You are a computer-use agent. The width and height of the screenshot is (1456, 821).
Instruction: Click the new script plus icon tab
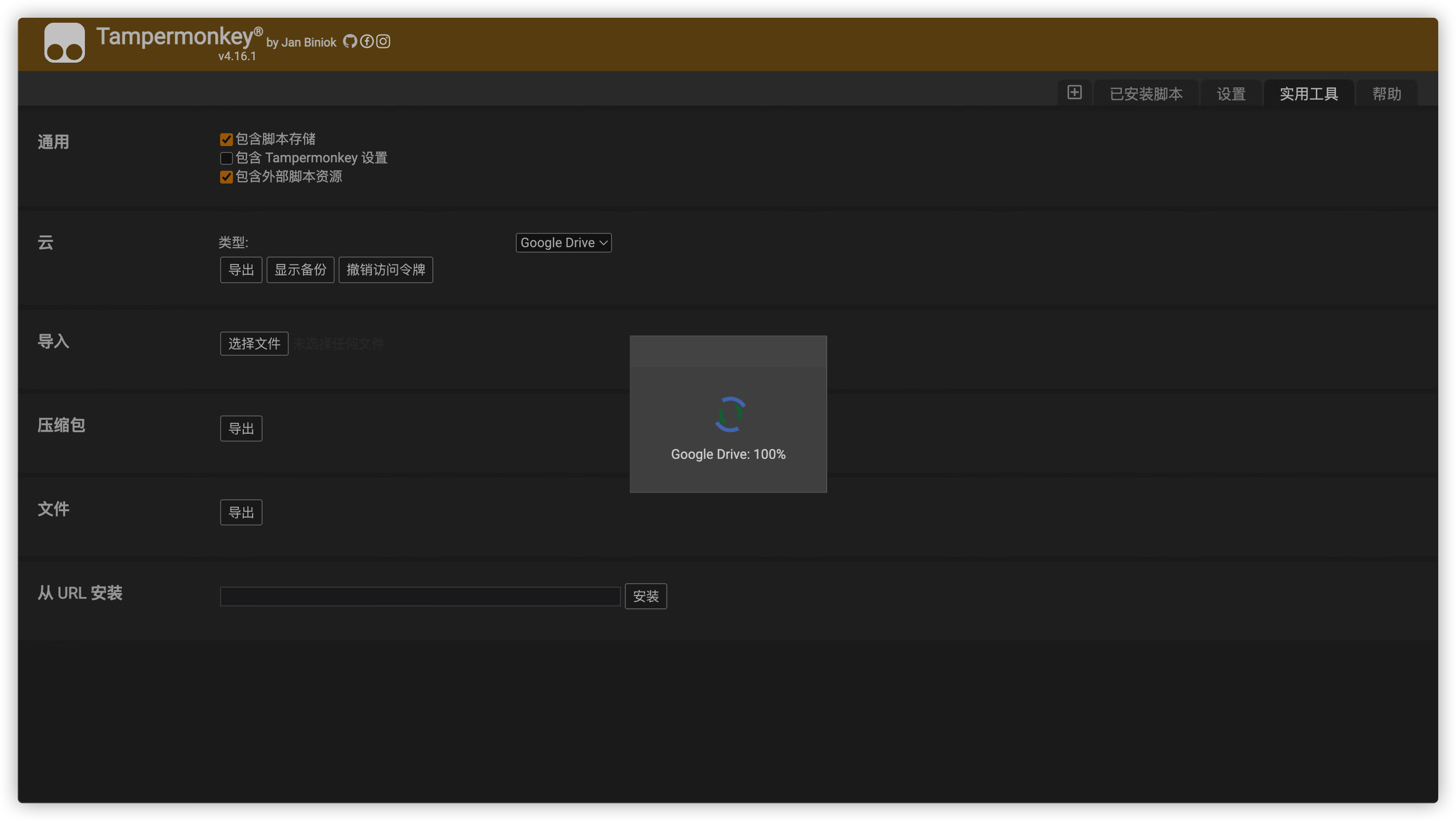[1074, 93]
